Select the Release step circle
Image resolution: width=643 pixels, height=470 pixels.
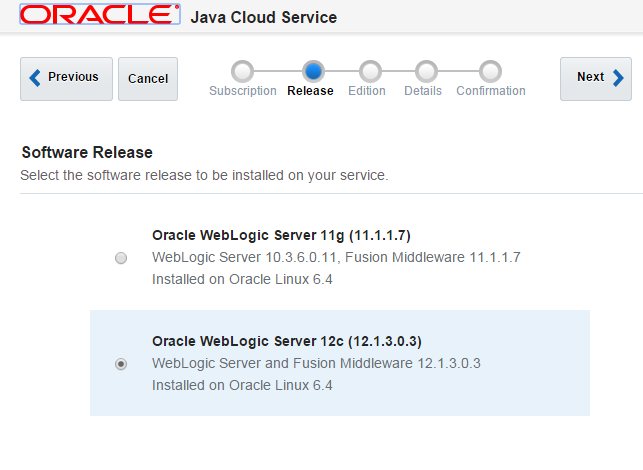(313, 71)
